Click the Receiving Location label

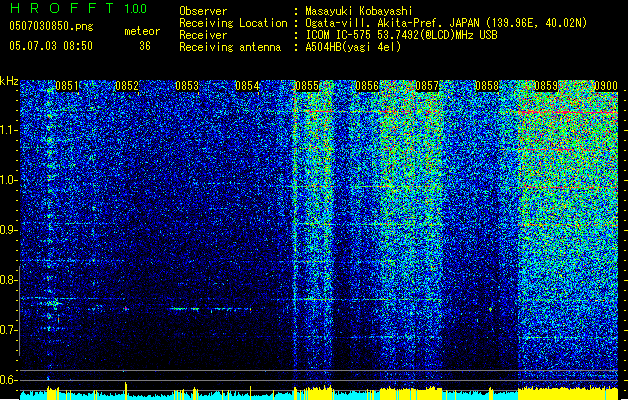[233, 23]
